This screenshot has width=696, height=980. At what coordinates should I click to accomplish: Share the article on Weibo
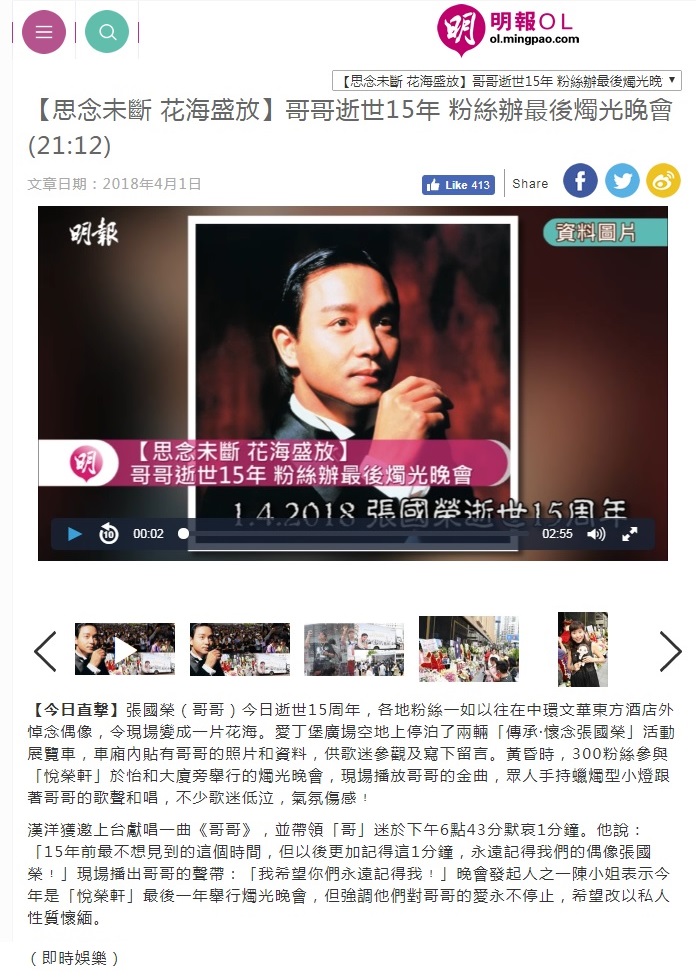[663, 181]
